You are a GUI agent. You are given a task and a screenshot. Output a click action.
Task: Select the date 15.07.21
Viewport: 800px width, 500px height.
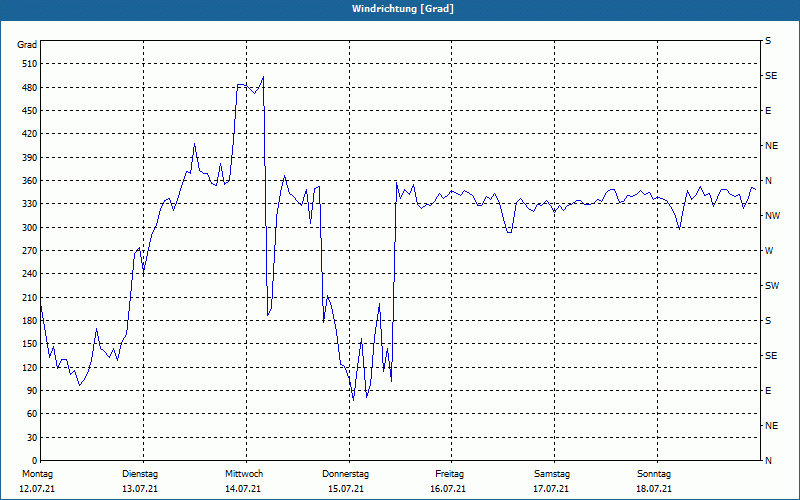[346, 489]
